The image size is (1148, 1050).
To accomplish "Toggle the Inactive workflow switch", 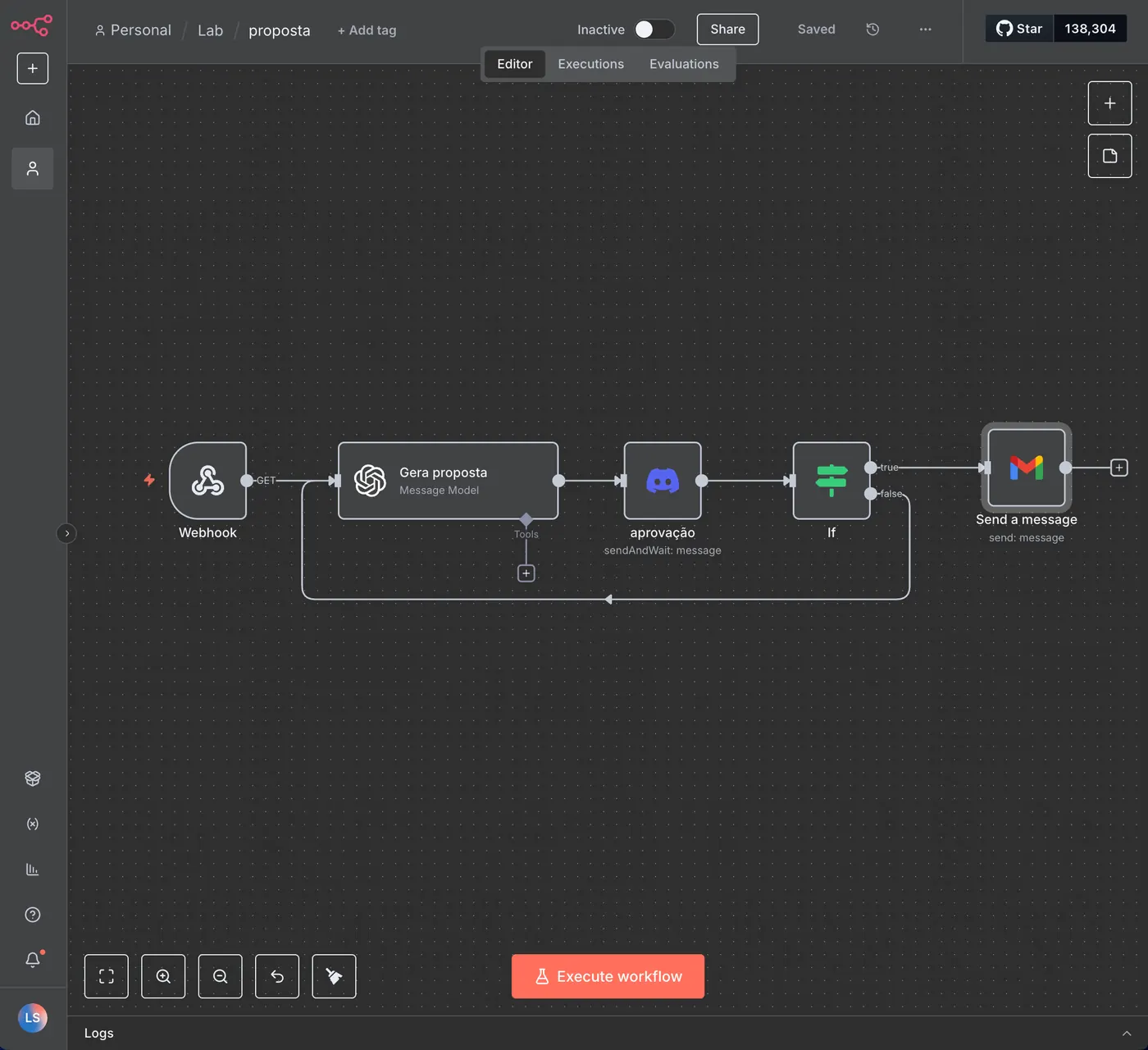I will click(654, 30).
